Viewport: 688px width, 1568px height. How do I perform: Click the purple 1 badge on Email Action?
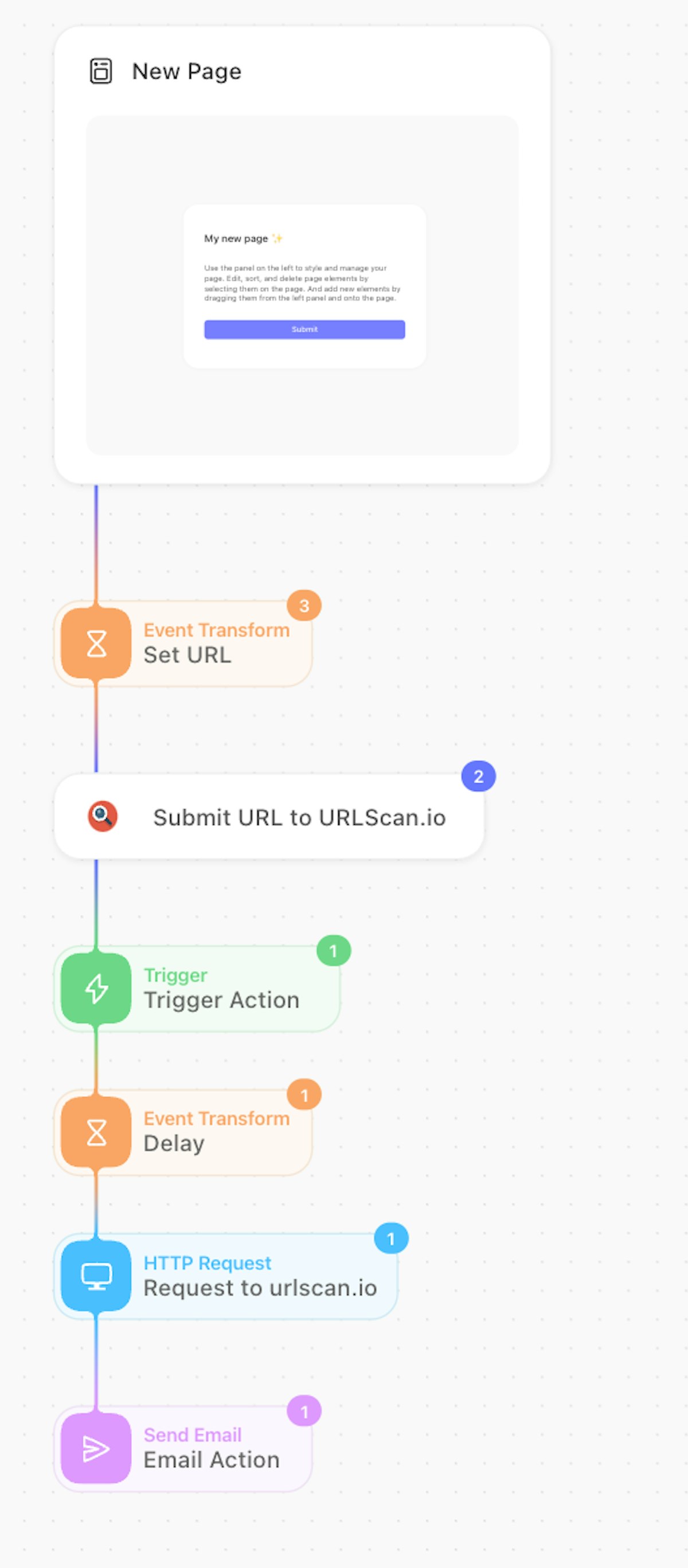click(304, 1411)
